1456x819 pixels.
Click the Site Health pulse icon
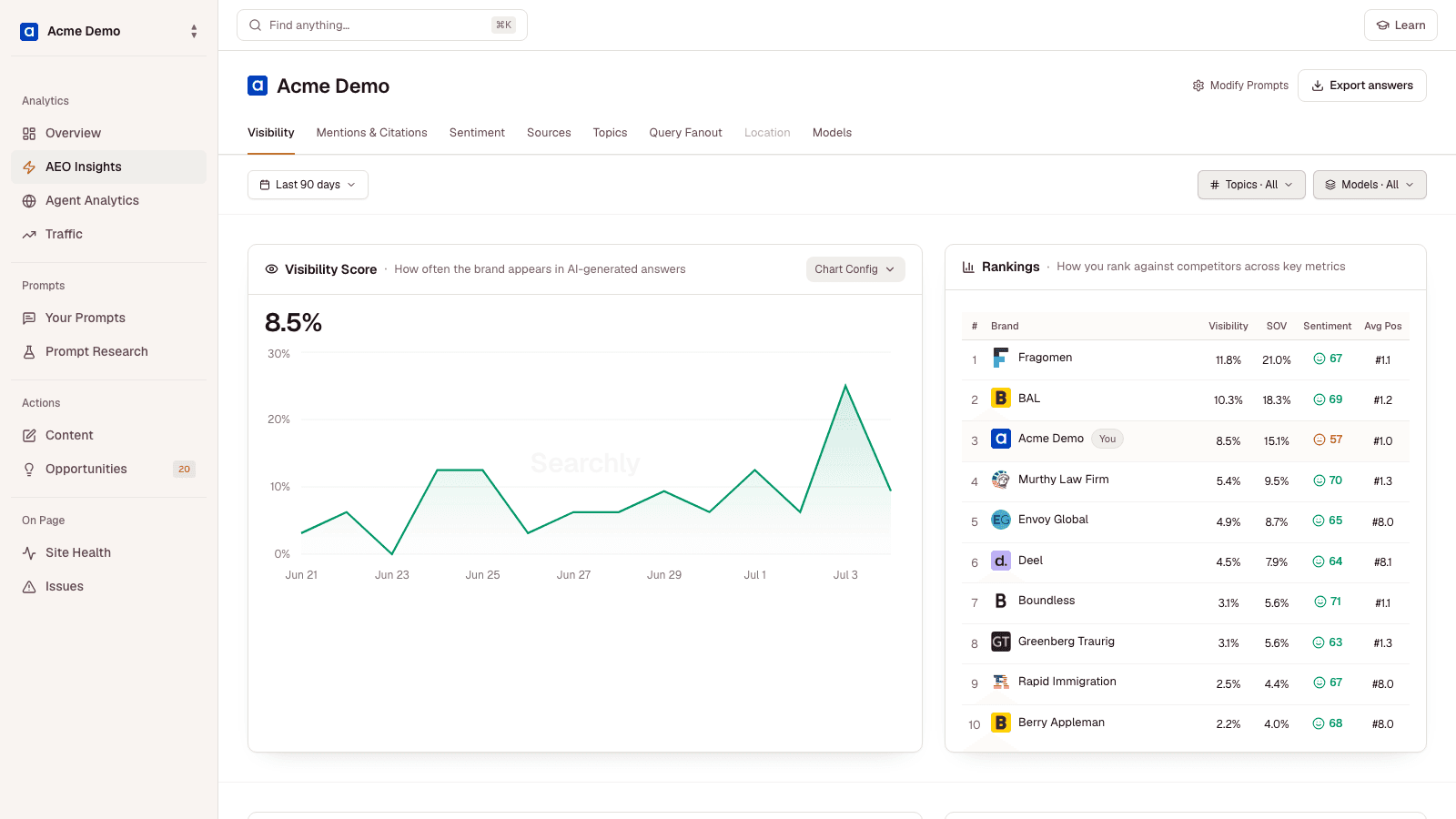tap(29, 553)
